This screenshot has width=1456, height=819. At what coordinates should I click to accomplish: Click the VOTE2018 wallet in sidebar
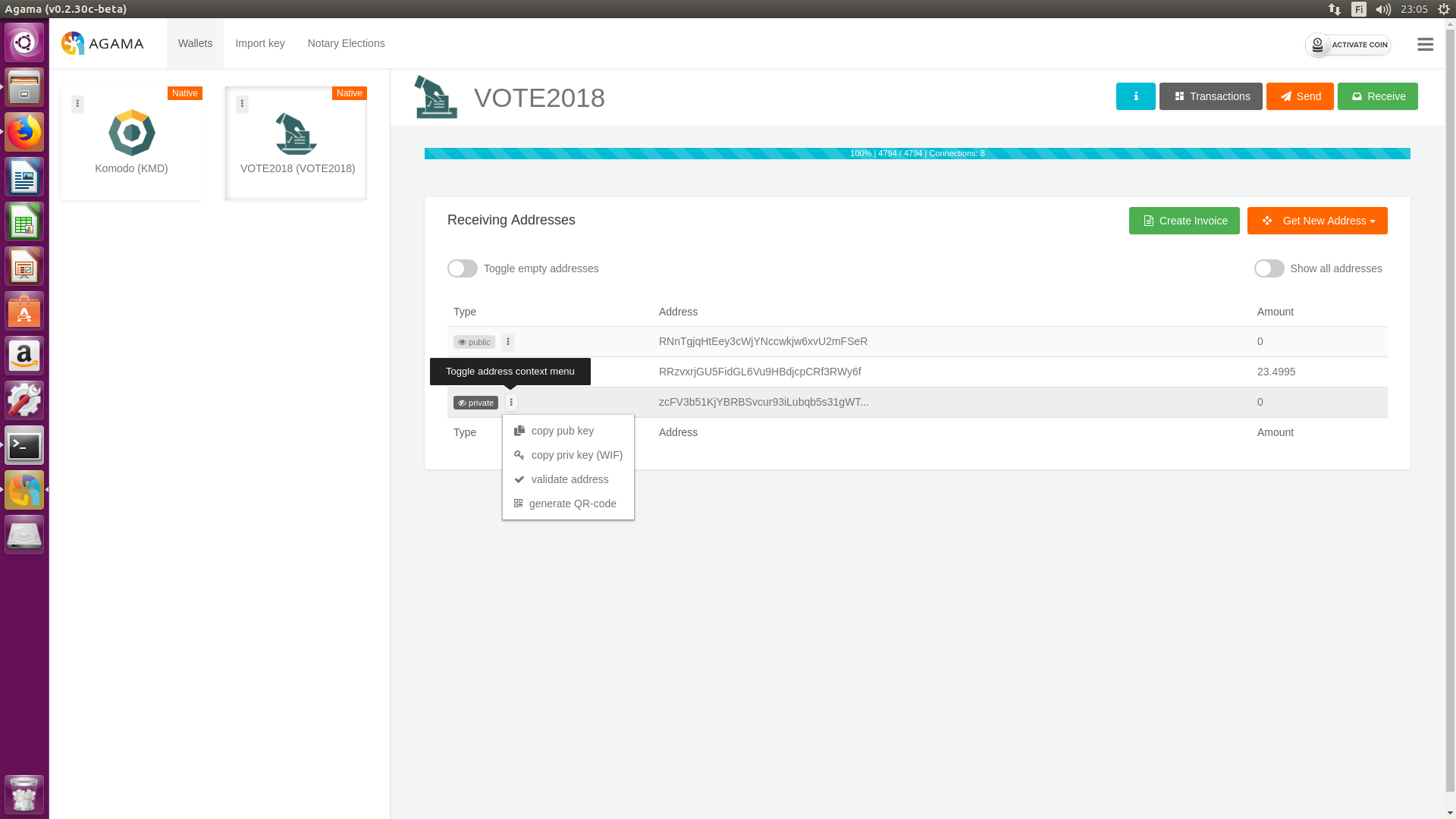(x=297, y=142)
